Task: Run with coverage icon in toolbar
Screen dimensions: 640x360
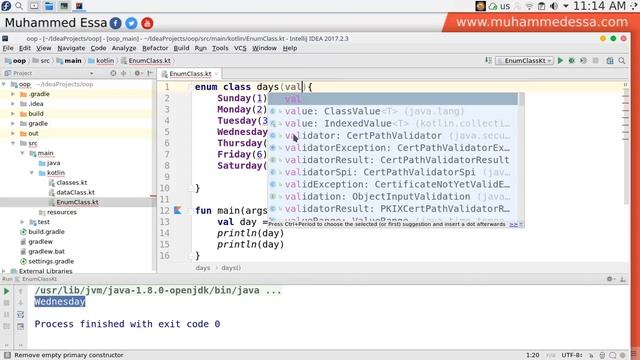Action: coord(584,60)
